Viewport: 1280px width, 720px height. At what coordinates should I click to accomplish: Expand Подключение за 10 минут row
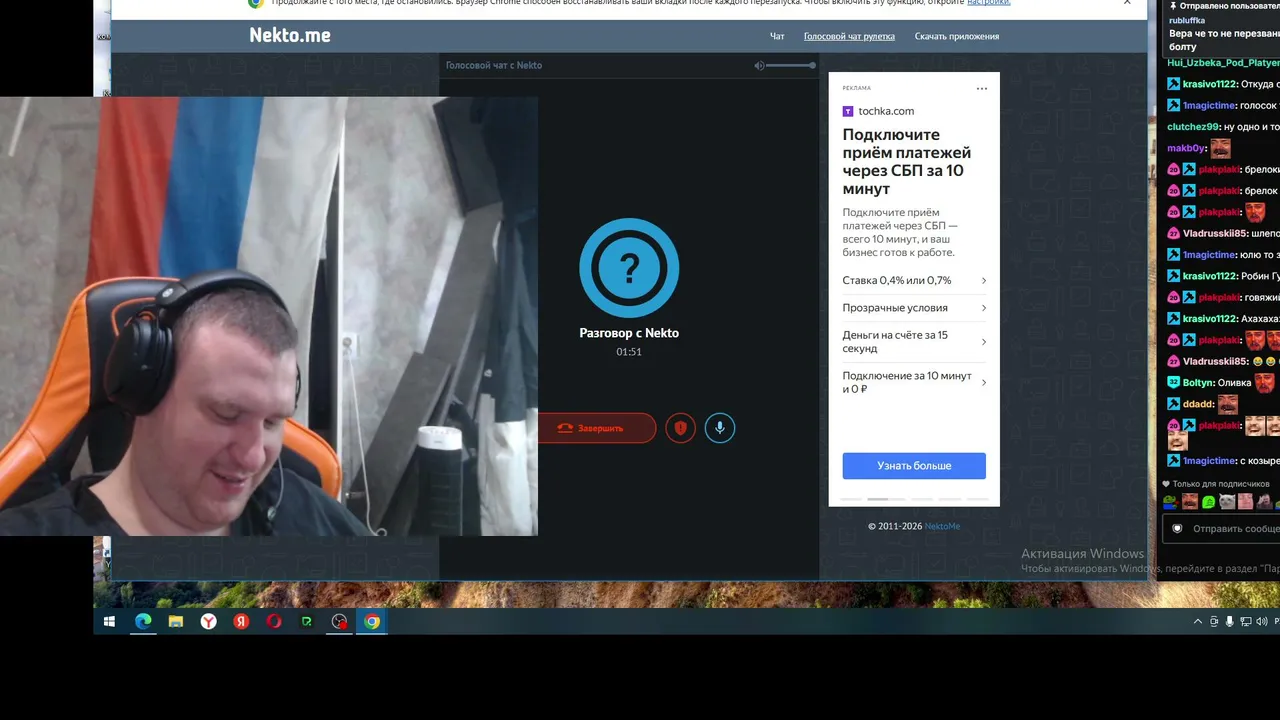[914, 382]
